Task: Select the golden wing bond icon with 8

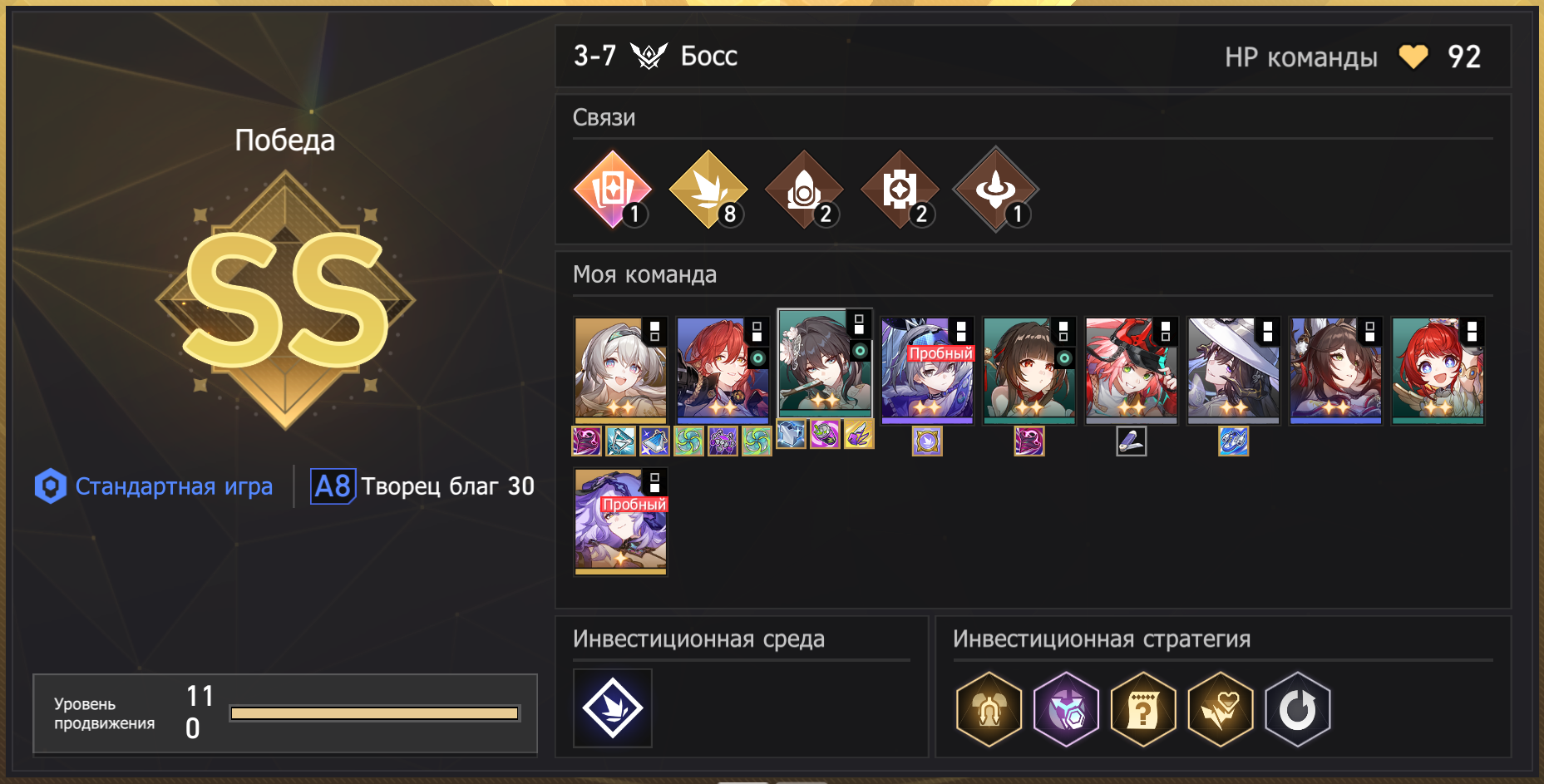Action: (x=708, y=190)
